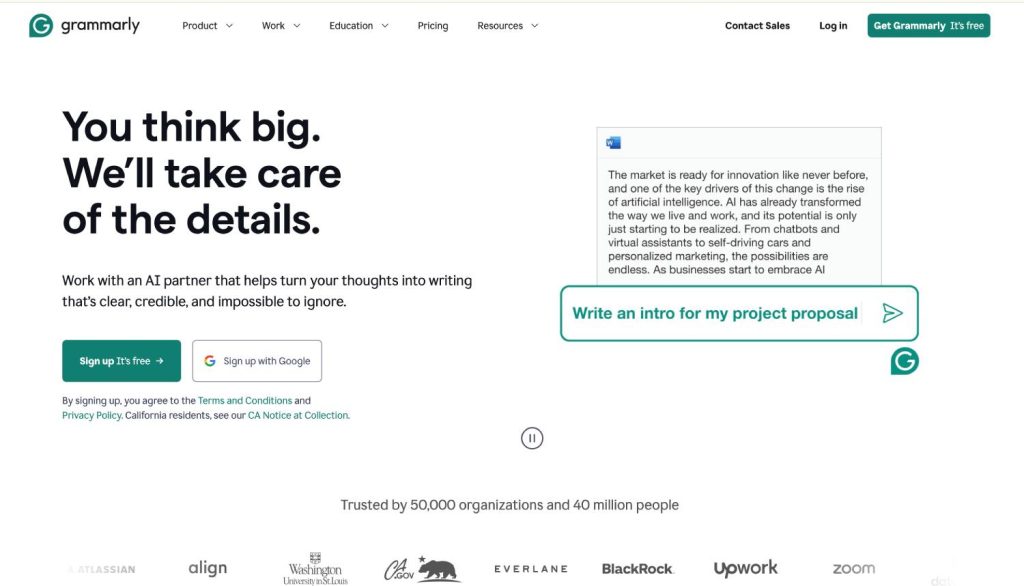This screenshot has width=1024, height=586.
Task: Click the Microsoft Word icon on the document preview
Action: (x=612, y=142)
